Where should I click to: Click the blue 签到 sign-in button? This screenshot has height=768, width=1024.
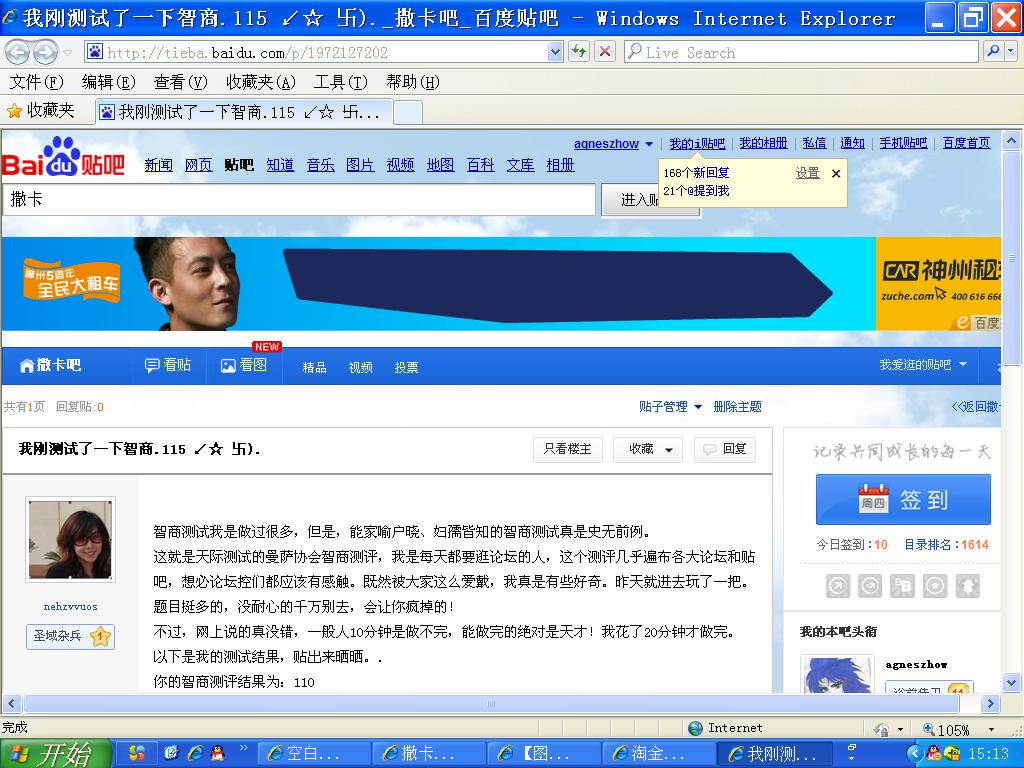coord(903,500)
